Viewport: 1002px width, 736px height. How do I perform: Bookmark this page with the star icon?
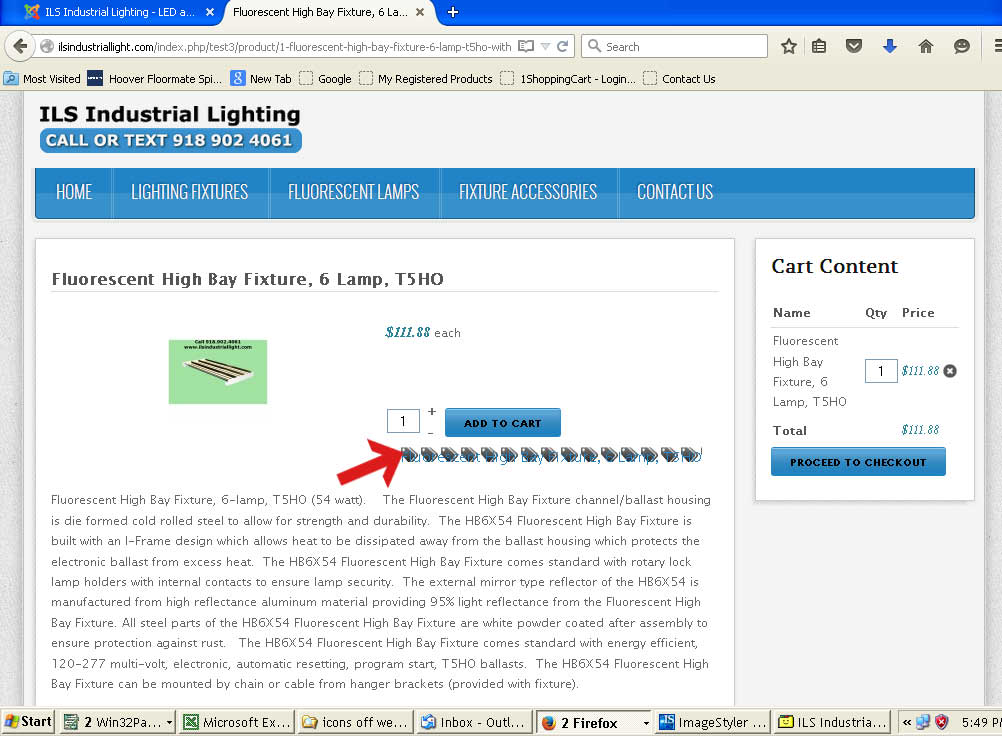click(789, 46)
